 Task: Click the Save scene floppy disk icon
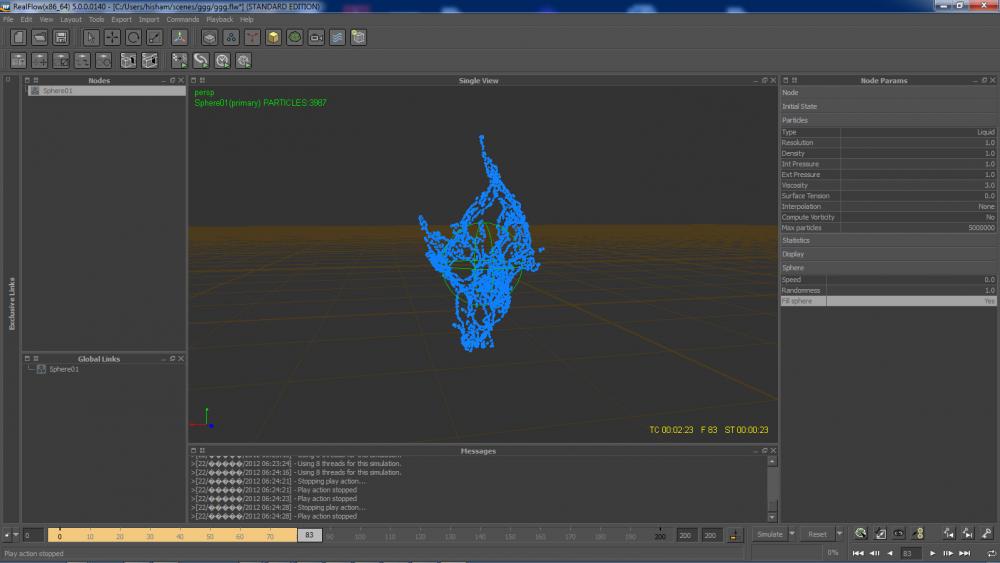tap(61, 37)
